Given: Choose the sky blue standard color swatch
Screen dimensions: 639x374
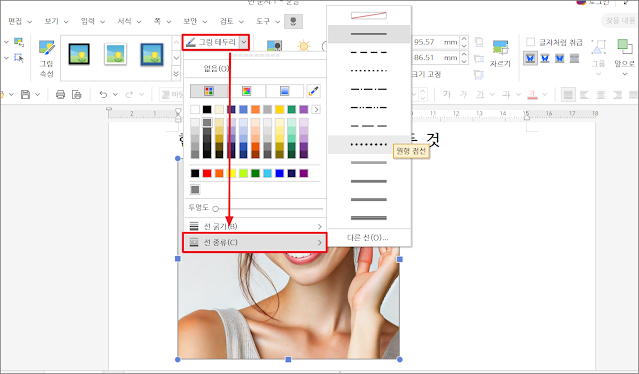Looking at the screenshot, I should 267,174.
